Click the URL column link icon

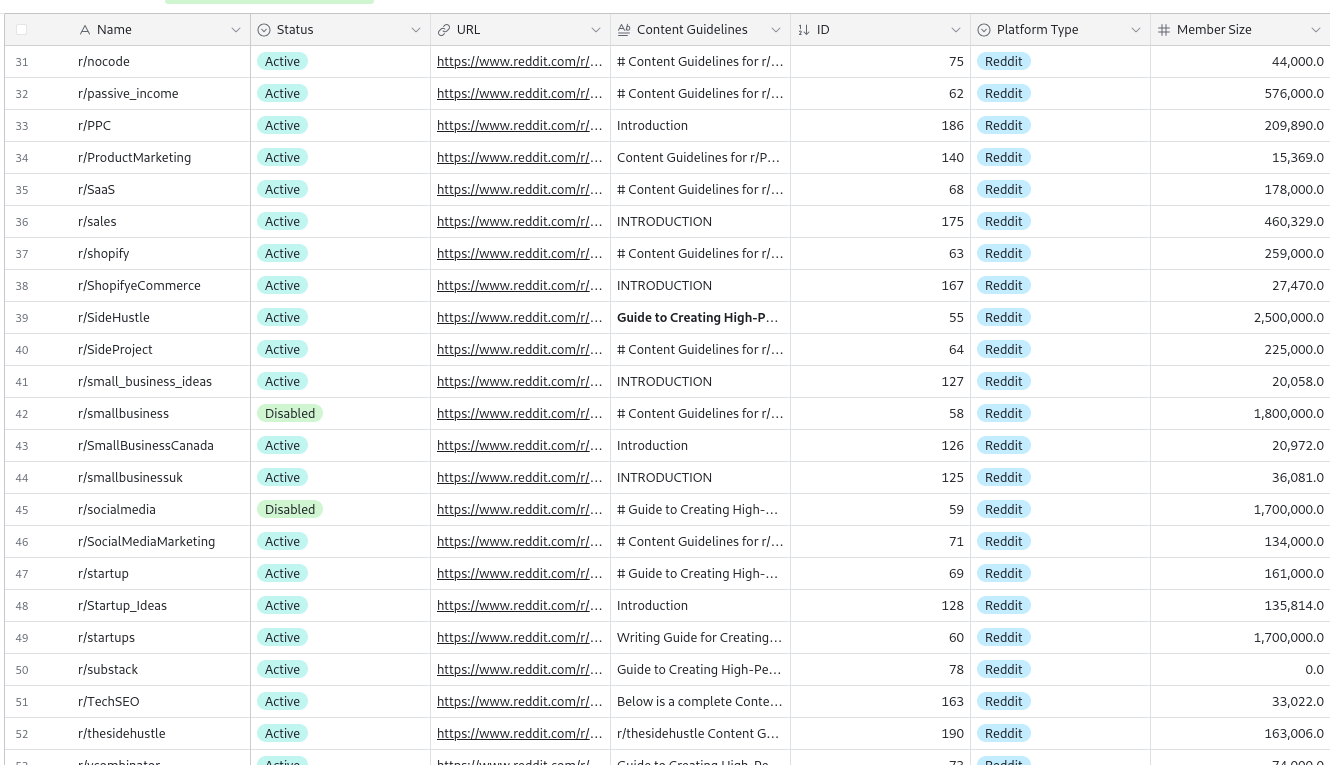(444, 30)
